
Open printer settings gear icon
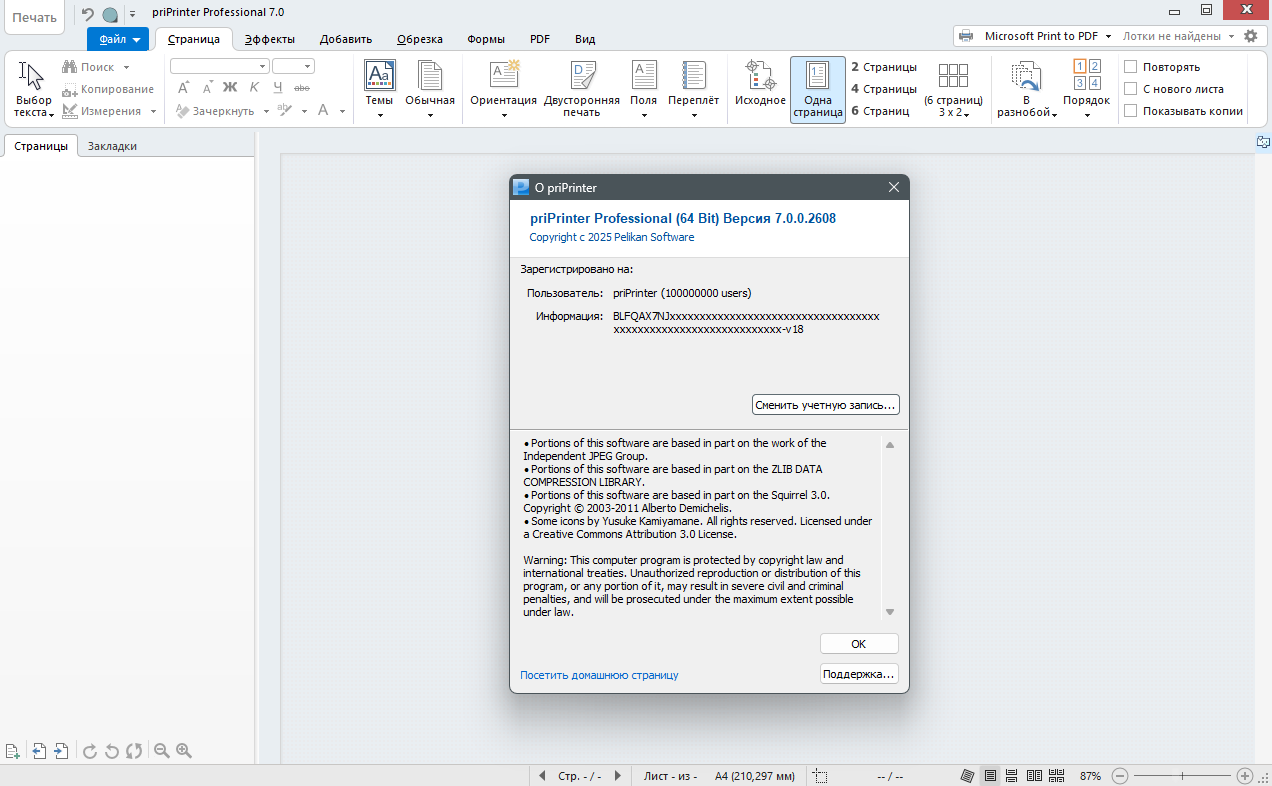(x=1250, y=36)
